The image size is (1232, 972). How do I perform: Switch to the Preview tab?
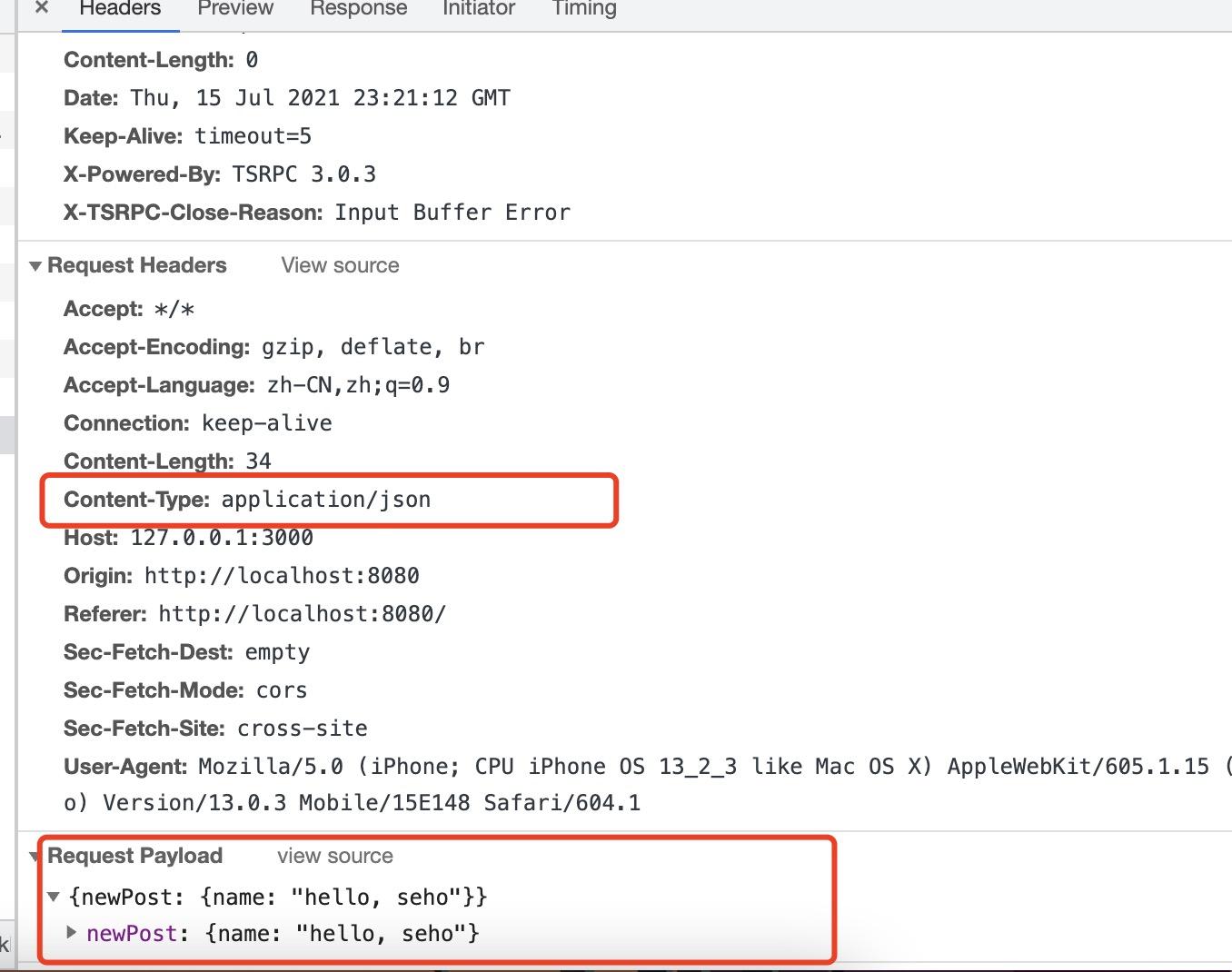[x=234, y=8]
